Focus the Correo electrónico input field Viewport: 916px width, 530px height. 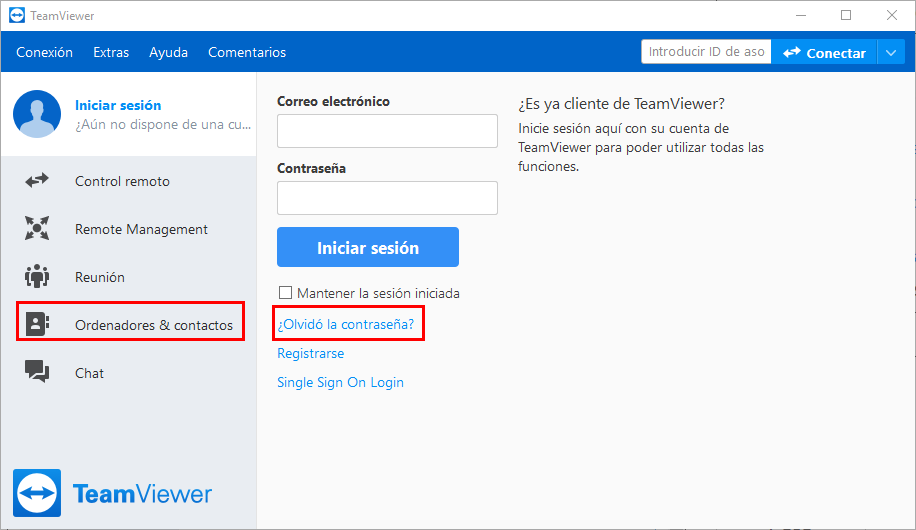pos(387,131)
